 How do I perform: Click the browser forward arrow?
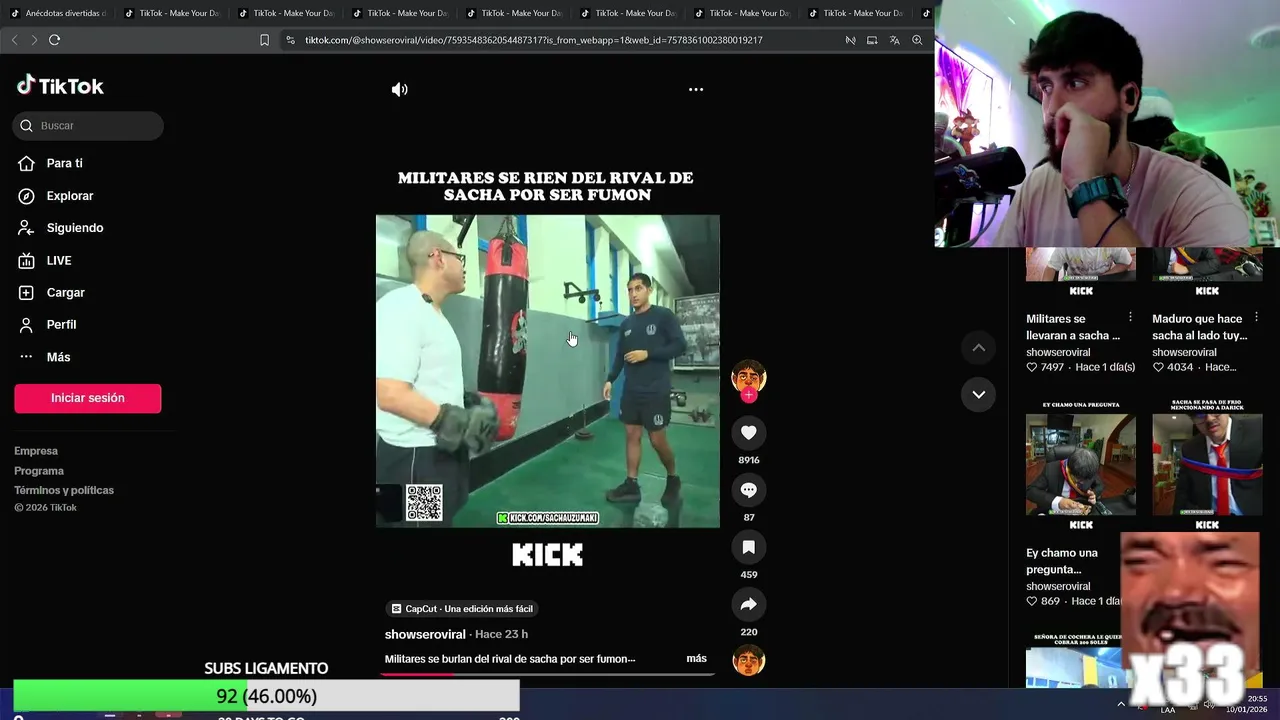tap(33, 40)
